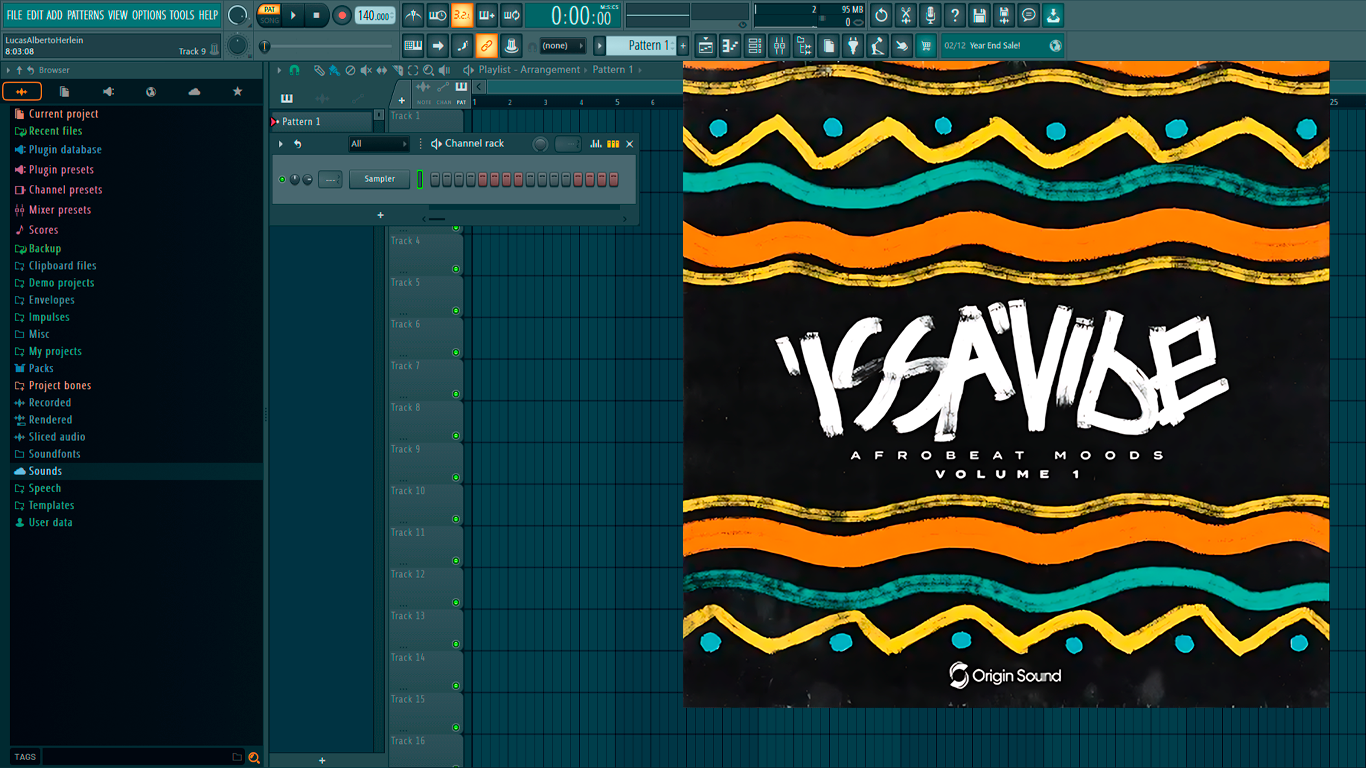Open the (none) snap dropdown
This screenshot has height=768, width=1366.
[562, 46]
